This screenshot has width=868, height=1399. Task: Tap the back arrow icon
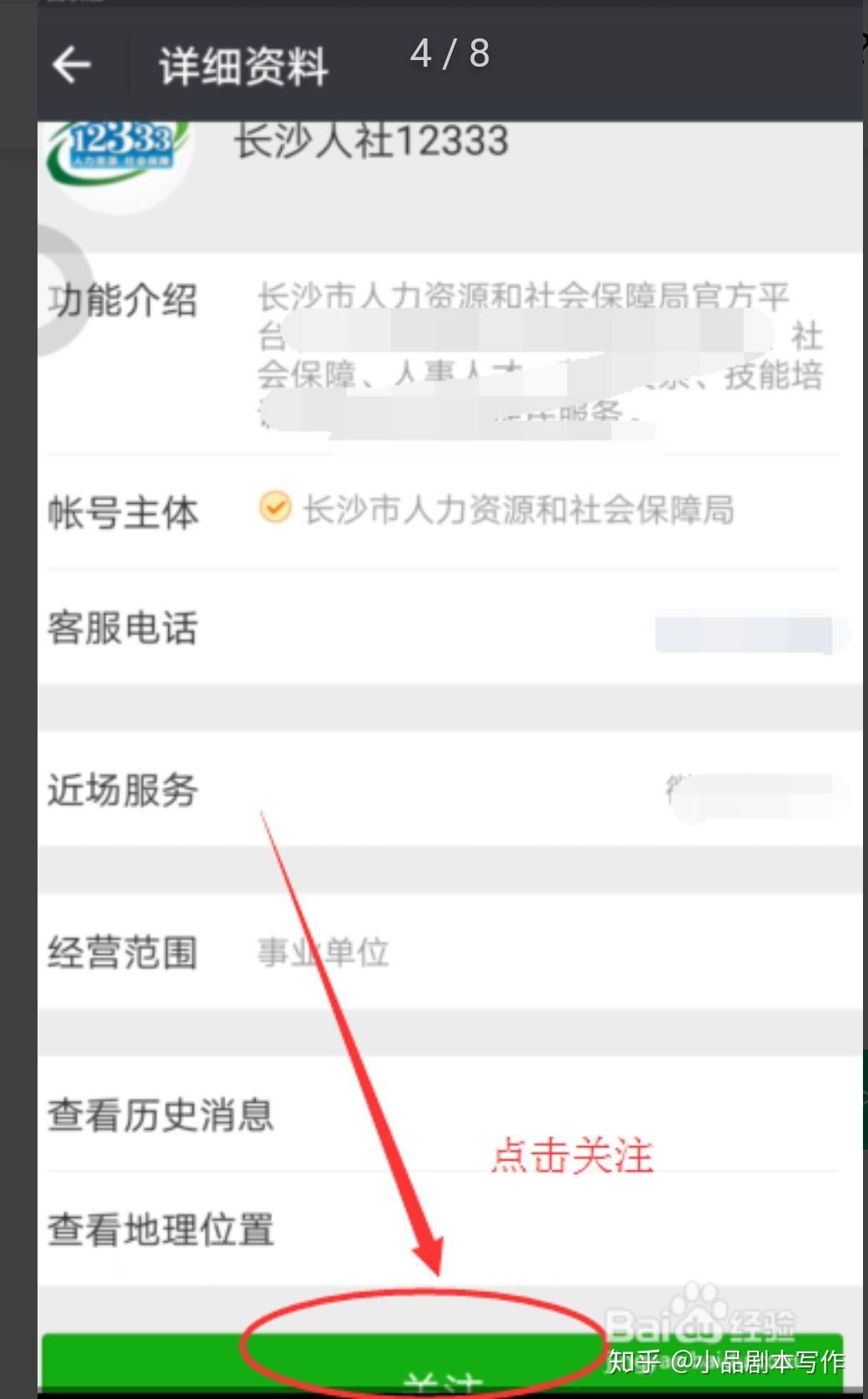point(72,65)
